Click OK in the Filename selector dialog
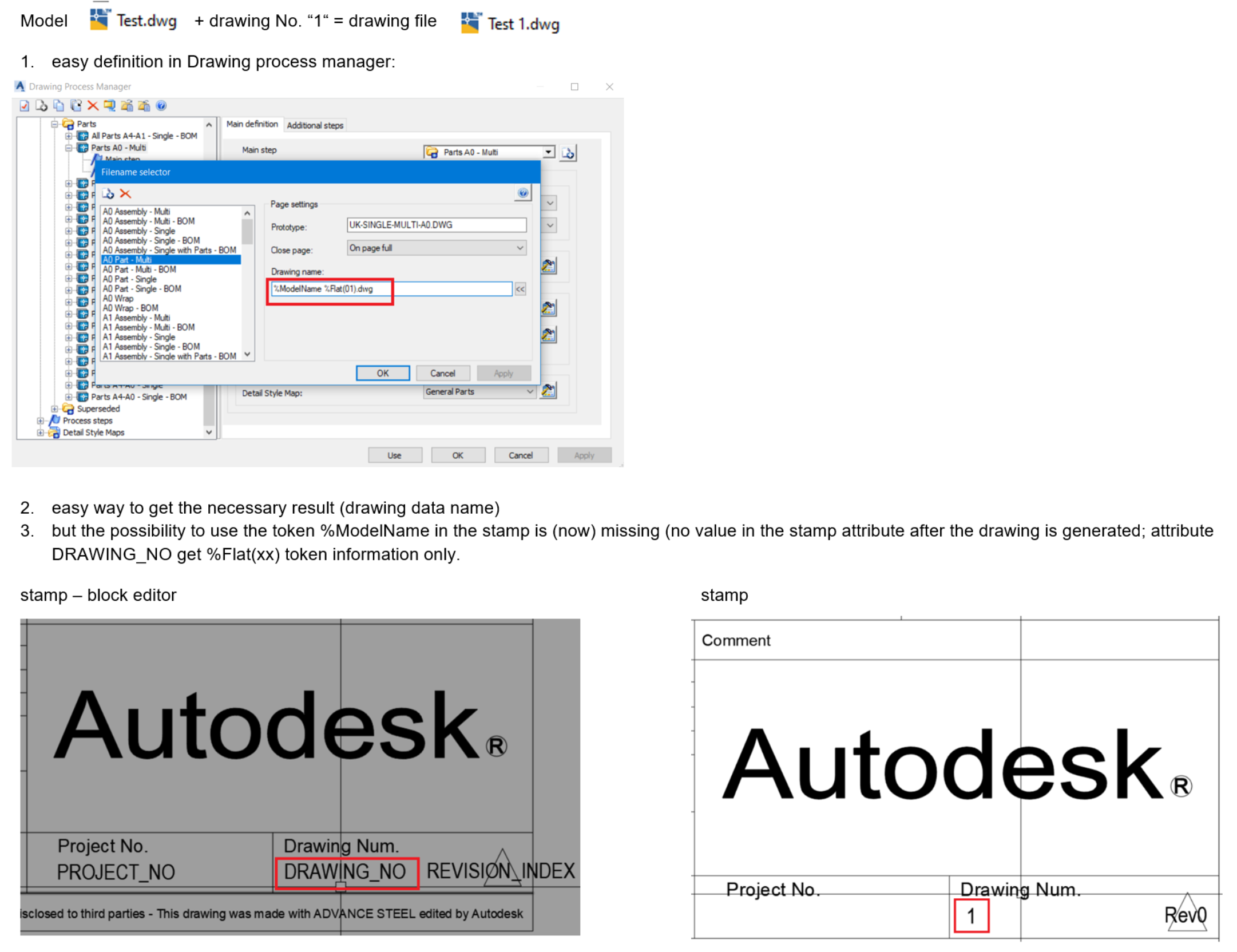Image resolution: width=1237 pixels, height=952 pixels. [x=383, y=372]
